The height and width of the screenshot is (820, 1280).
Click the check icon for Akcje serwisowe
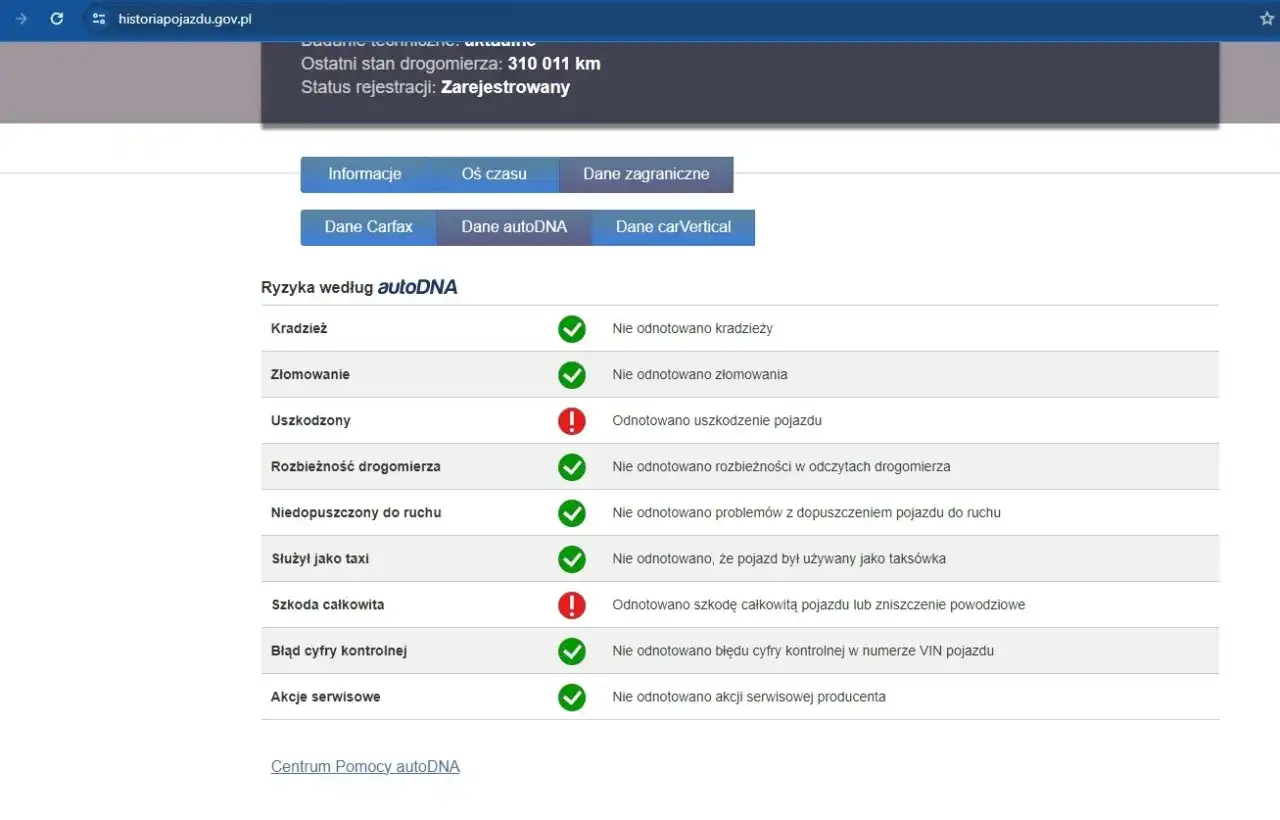click(x=572, y=696)
